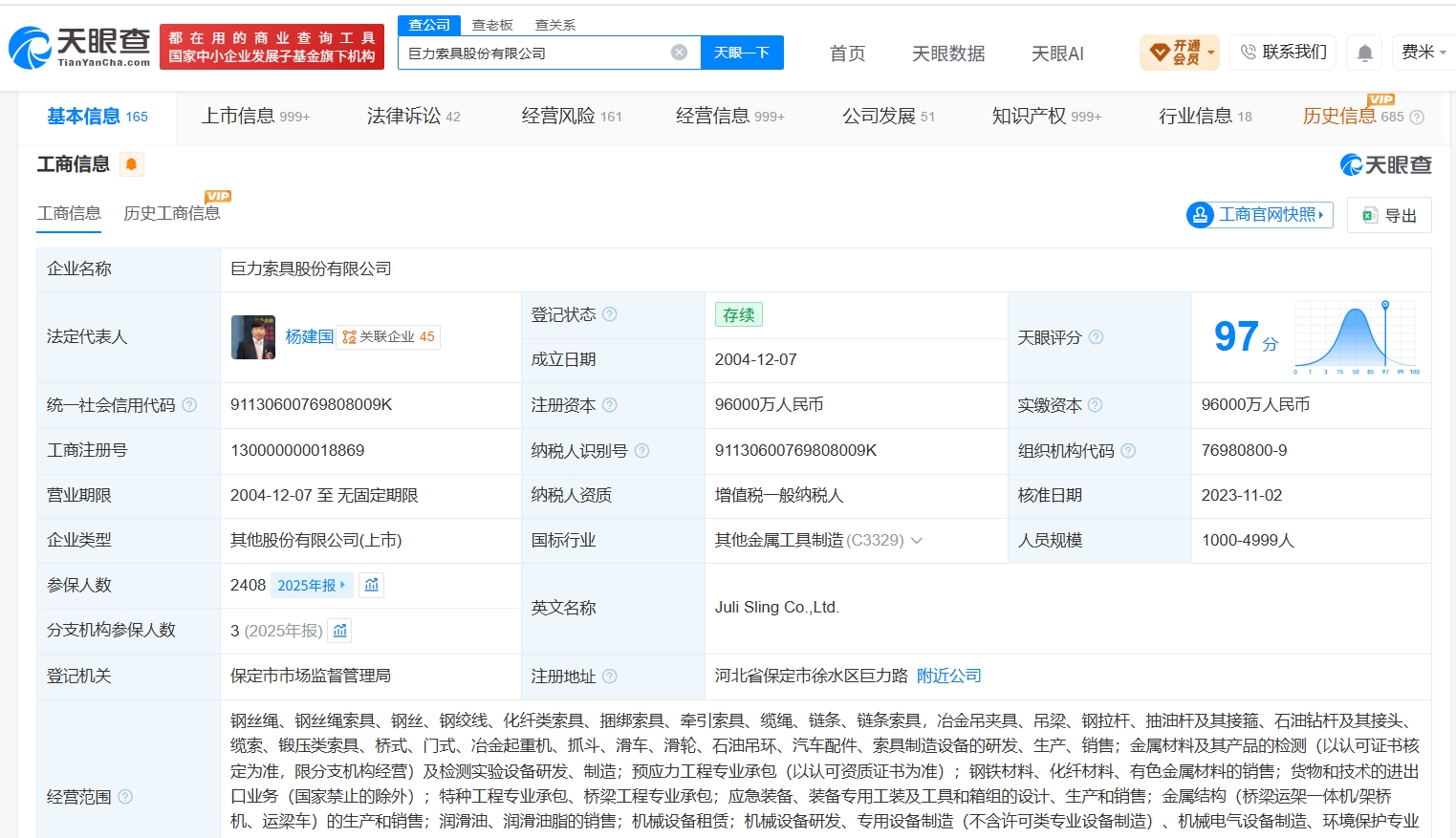Click help icon beside 天眼评分
The image size is (1456, 838).
click(x=1097, y=337)
